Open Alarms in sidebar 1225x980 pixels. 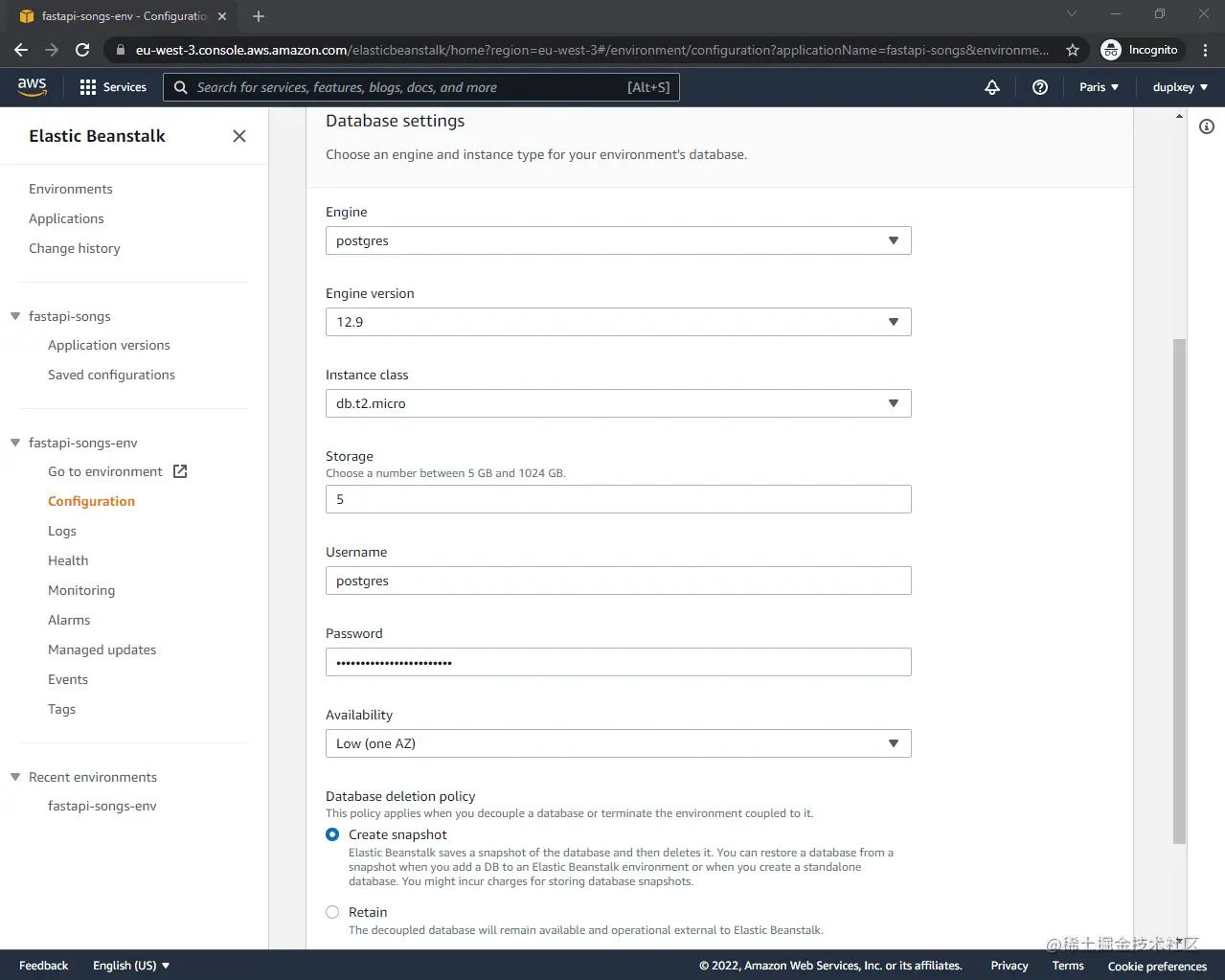tap(69, 620)
